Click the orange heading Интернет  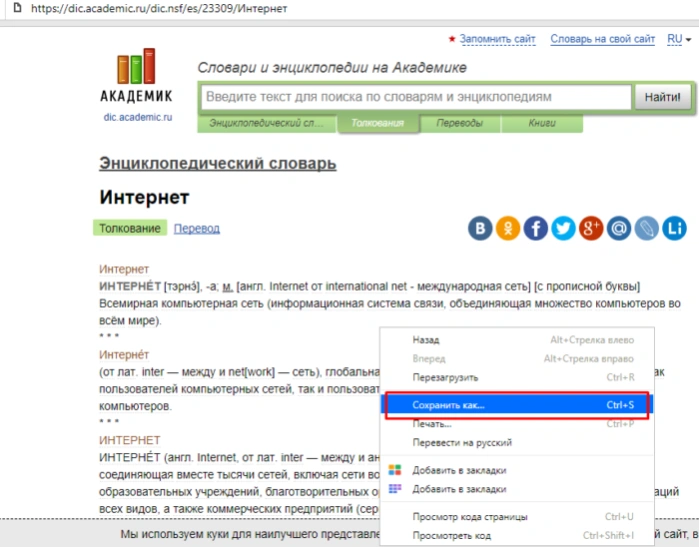pyautogui.click(x=124, y=269)
